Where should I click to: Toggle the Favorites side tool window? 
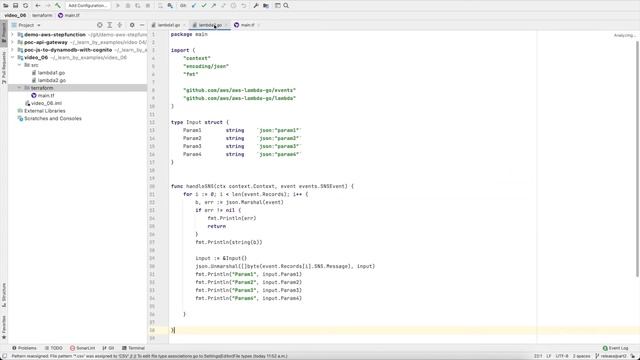[x=4, y=327]
